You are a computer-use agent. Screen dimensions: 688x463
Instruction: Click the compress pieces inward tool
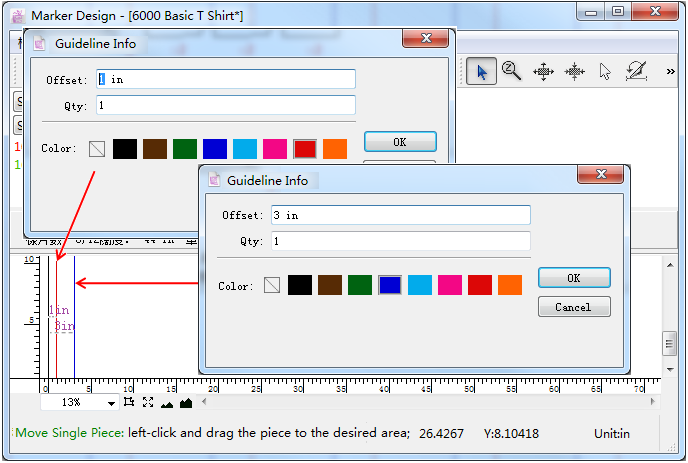[575, 72]
